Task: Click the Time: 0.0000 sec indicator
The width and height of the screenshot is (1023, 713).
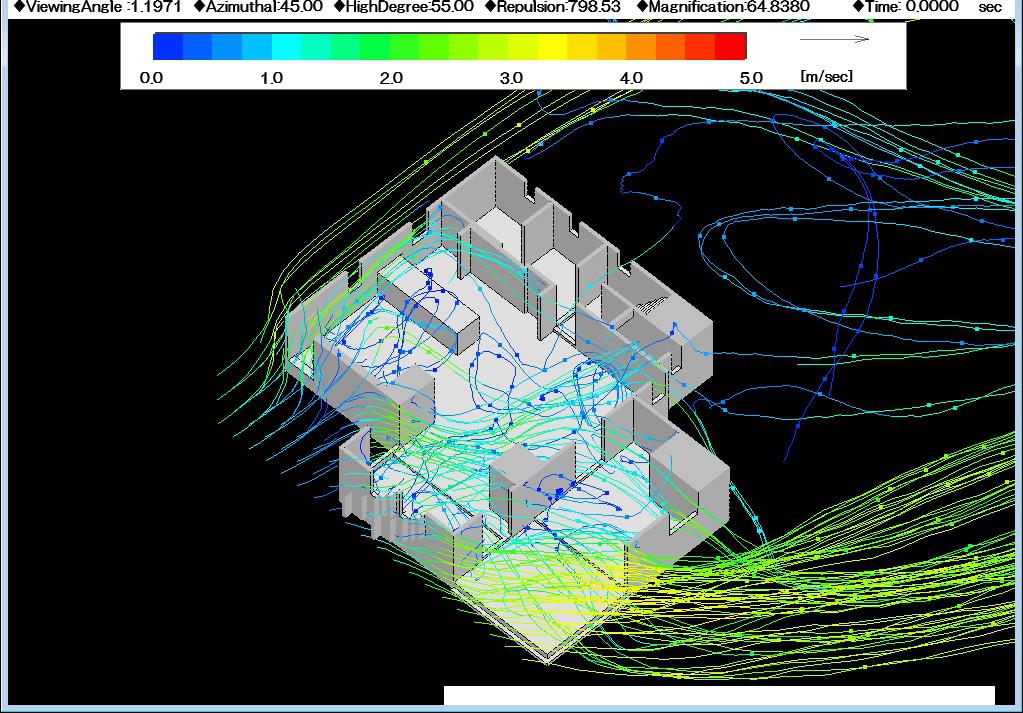Action: 928,7
